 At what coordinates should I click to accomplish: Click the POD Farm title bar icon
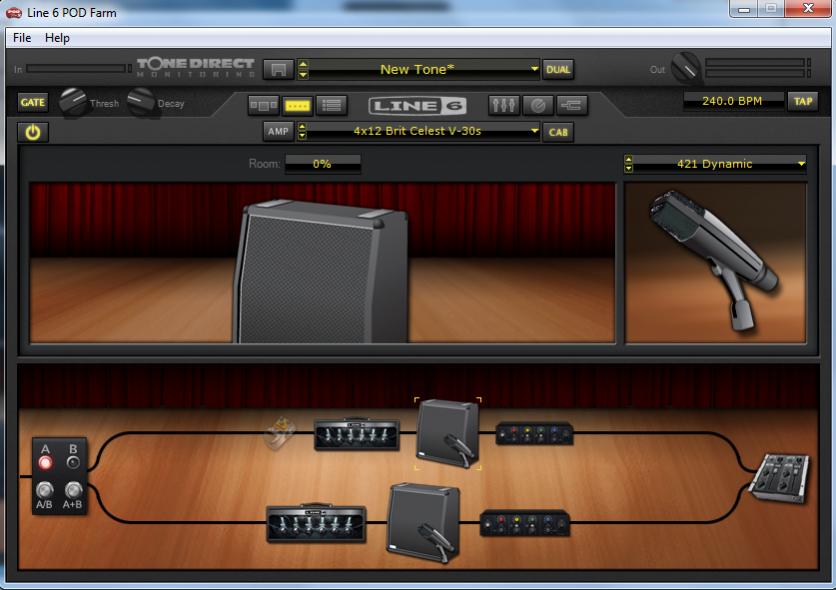coord(14,12)
